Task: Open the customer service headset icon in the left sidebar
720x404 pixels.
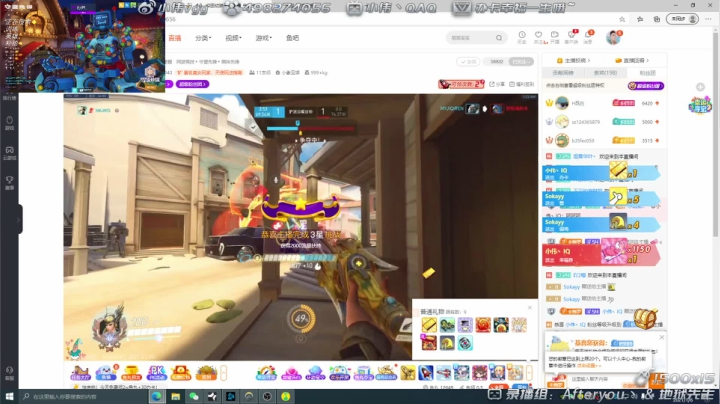Action: [x=10, y=372]
